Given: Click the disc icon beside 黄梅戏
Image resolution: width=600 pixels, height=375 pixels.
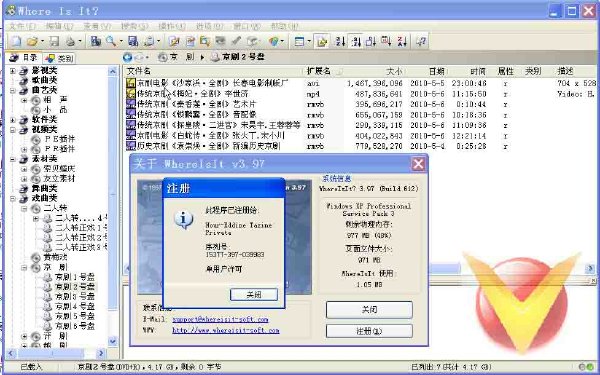Looking at the screenshot, I should click(36, 257).
